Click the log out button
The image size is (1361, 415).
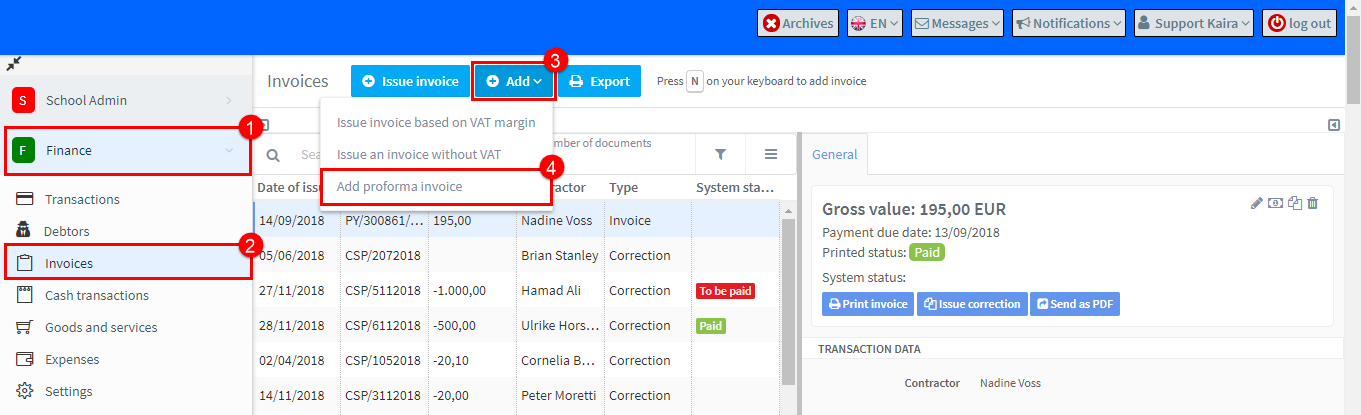pos(1300,23)
